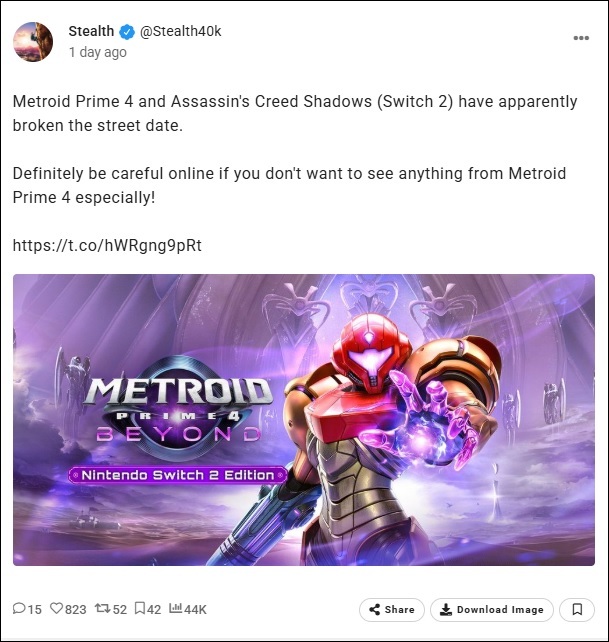Open the @Stealth40k handle profile

(181, 31)
